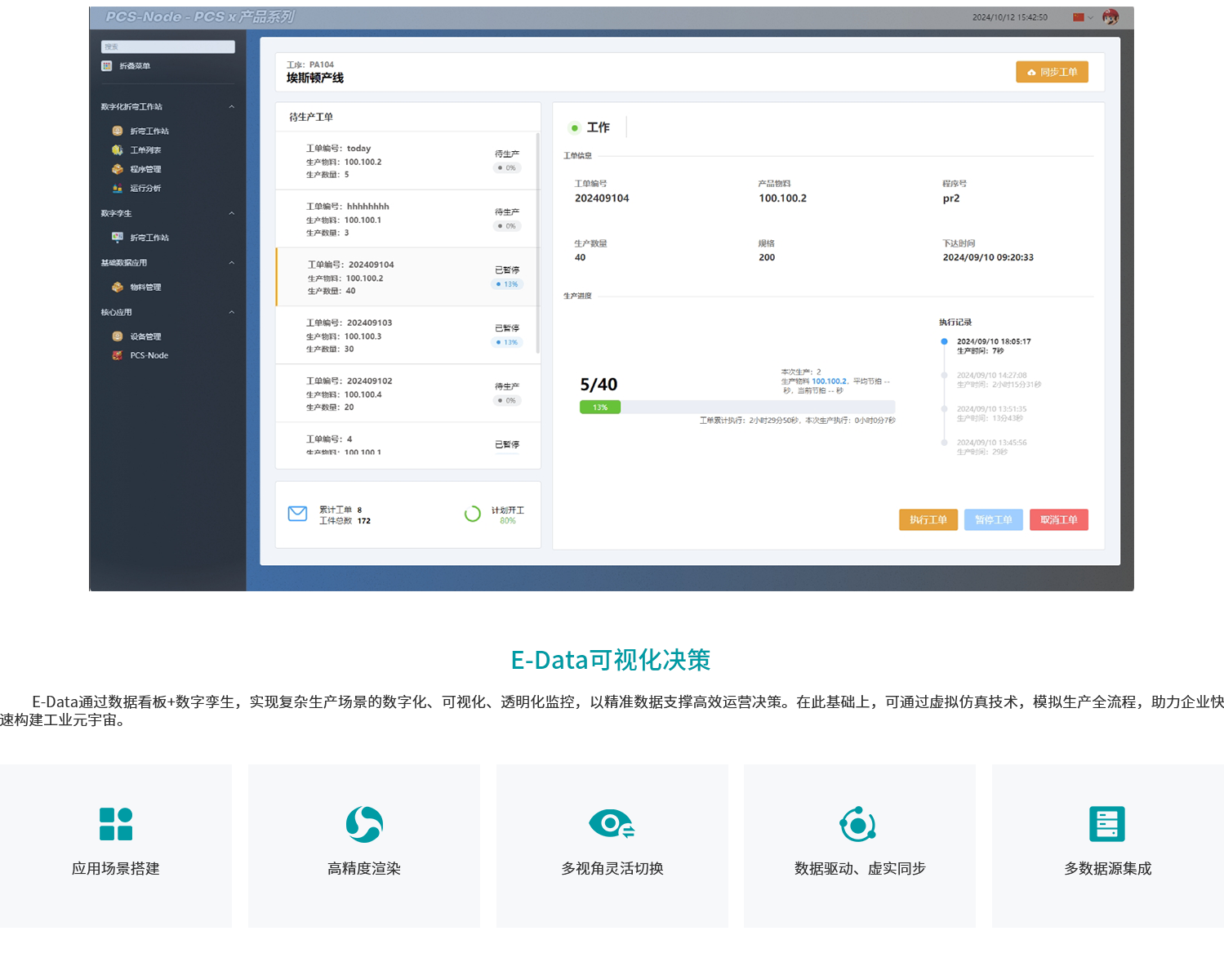This screenshot has width=1224, height=980.
Task: Click the PCS-Node sidebar icon
Action: pyautogui.click(x=118, y=355)
